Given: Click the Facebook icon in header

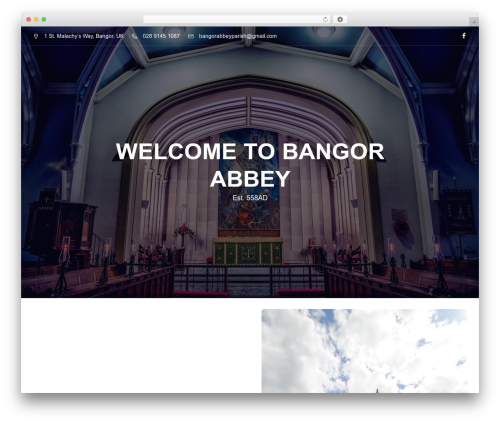Looking at the screenshot, I should pyautogui.click(x=464, y=36).
